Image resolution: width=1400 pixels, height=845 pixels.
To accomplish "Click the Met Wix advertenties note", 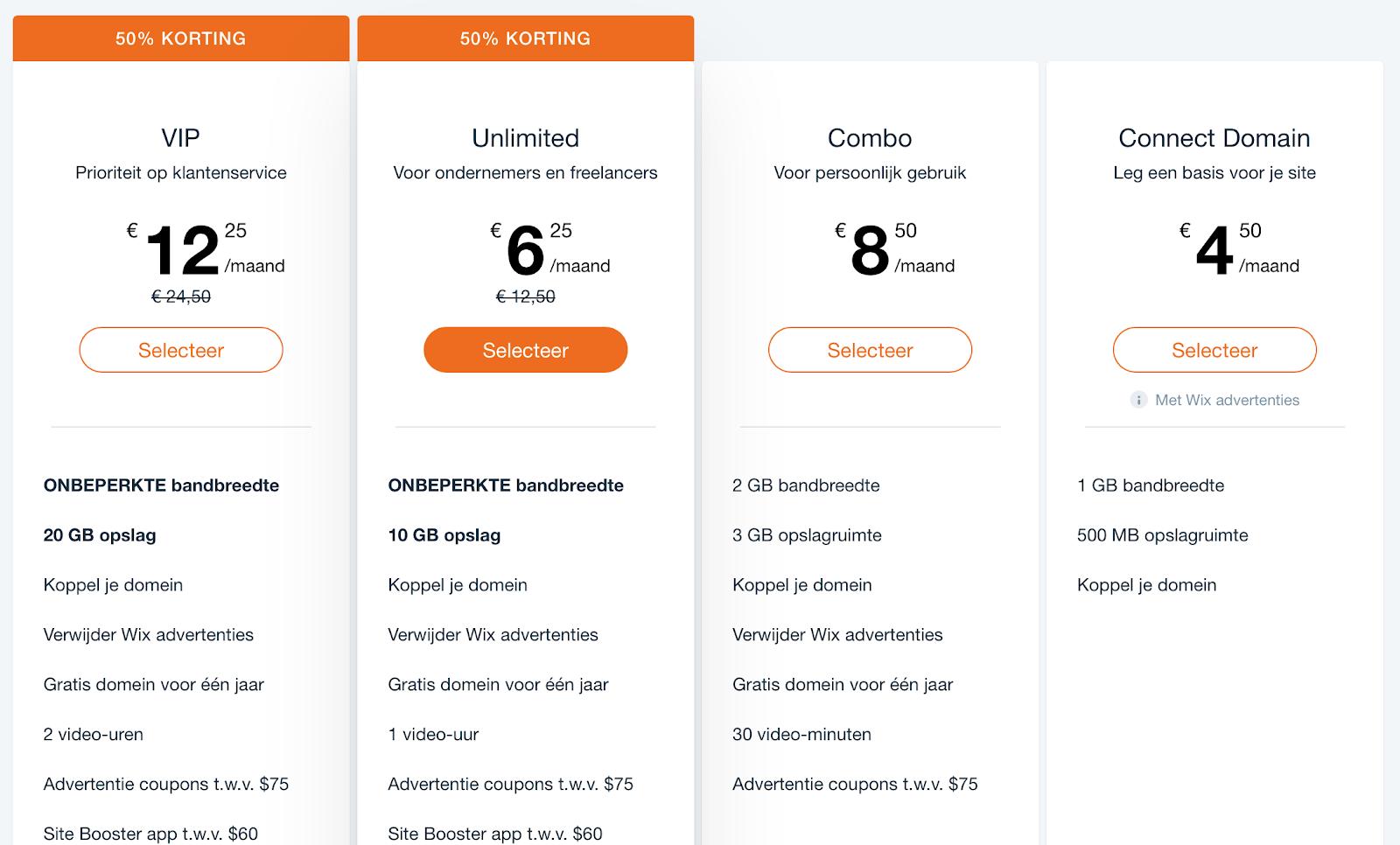I will coord(1227,400).
